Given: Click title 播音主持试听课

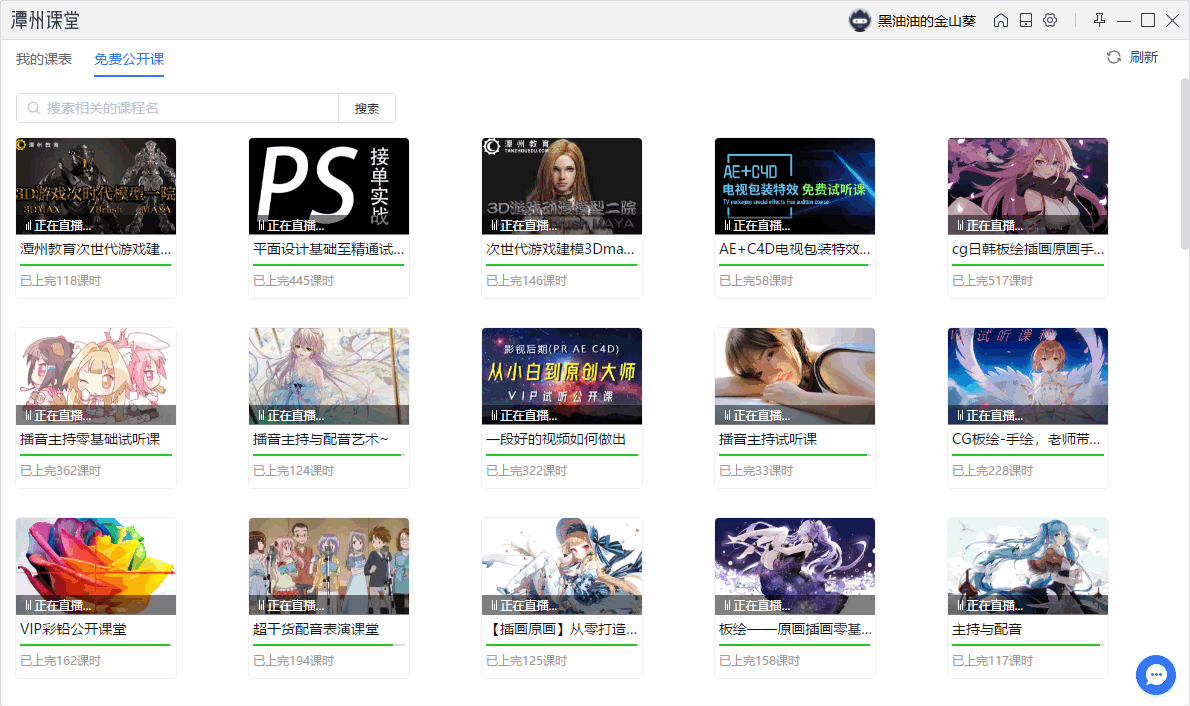Looking at the screenshot, I should pyautogui.click(x=768, y=439).
